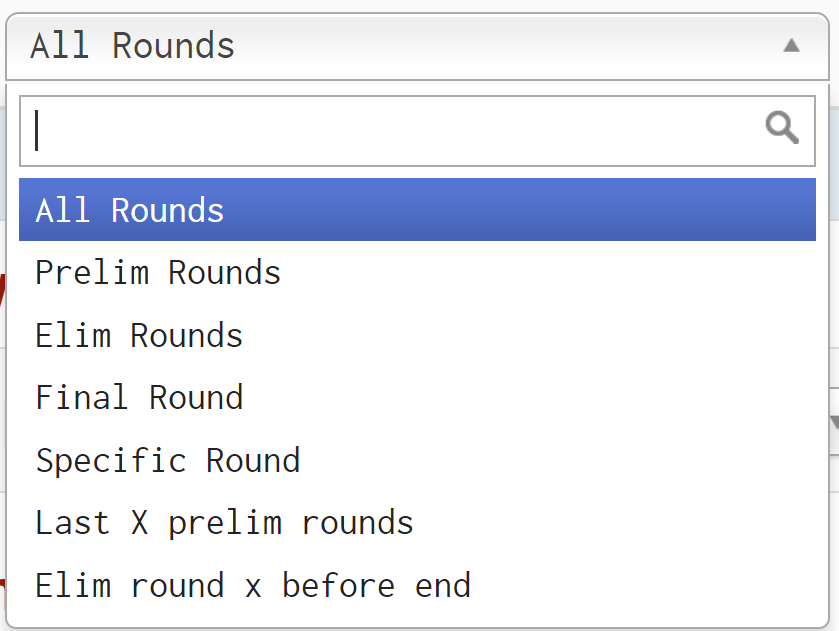Pick Final Round in the dropdown list

point(139,398)
